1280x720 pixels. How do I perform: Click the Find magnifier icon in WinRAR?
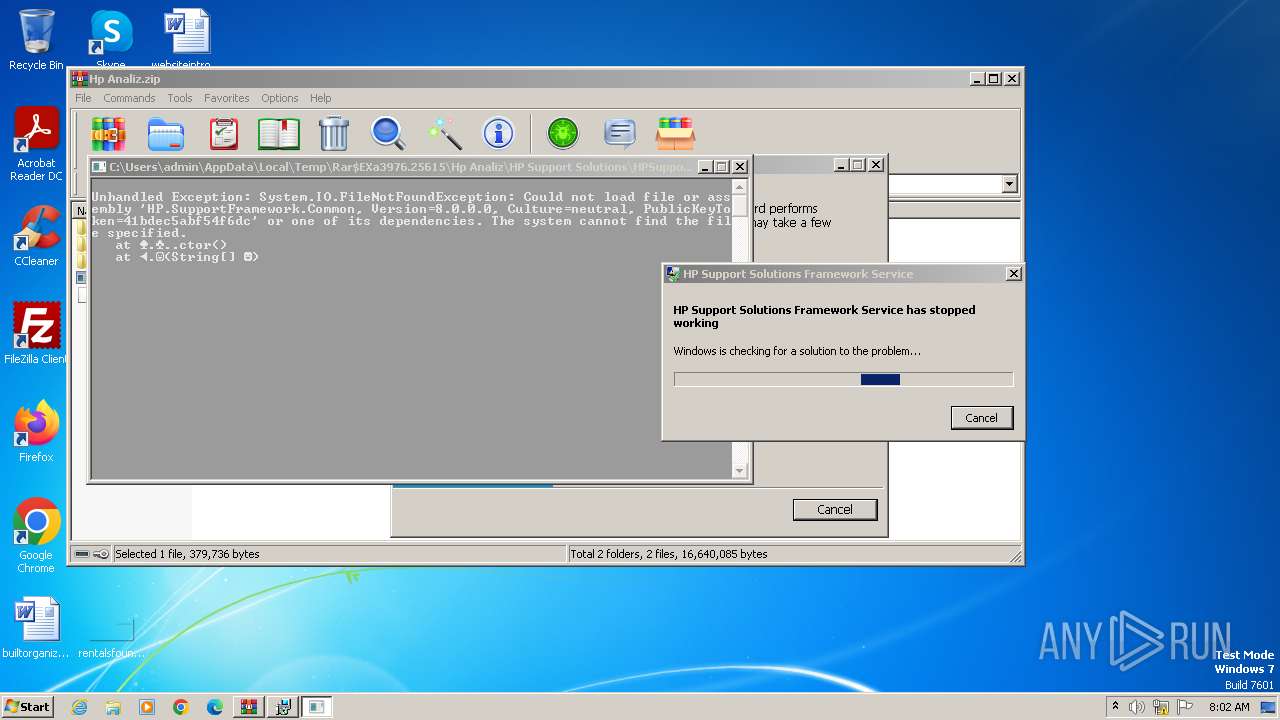[x=388, y=133]
